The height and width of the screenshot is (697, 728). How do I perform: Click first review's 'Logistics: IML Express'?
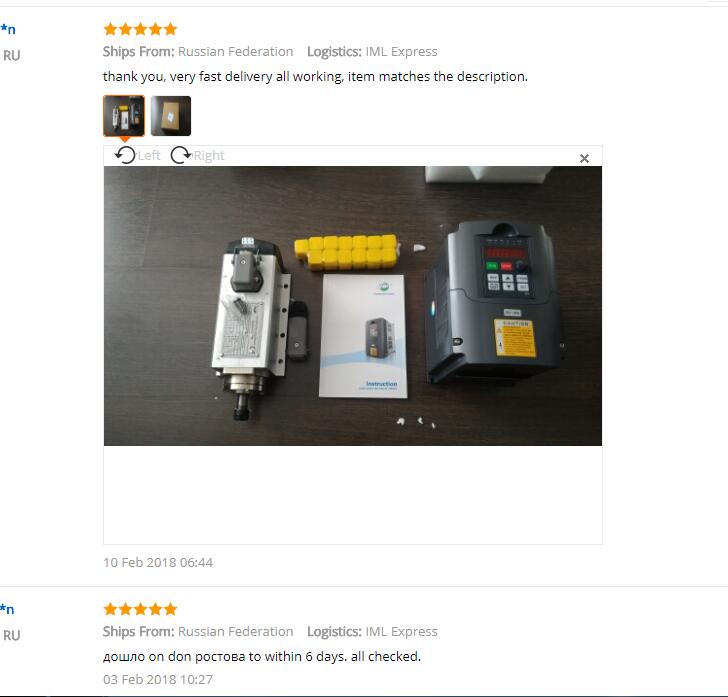[x=372, y=52]
